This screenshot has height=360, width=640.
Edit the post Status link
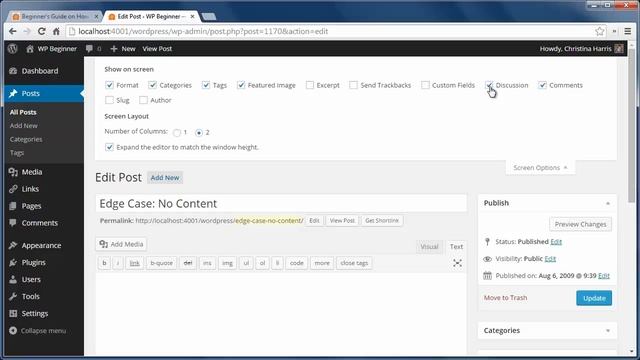(556, 242)
